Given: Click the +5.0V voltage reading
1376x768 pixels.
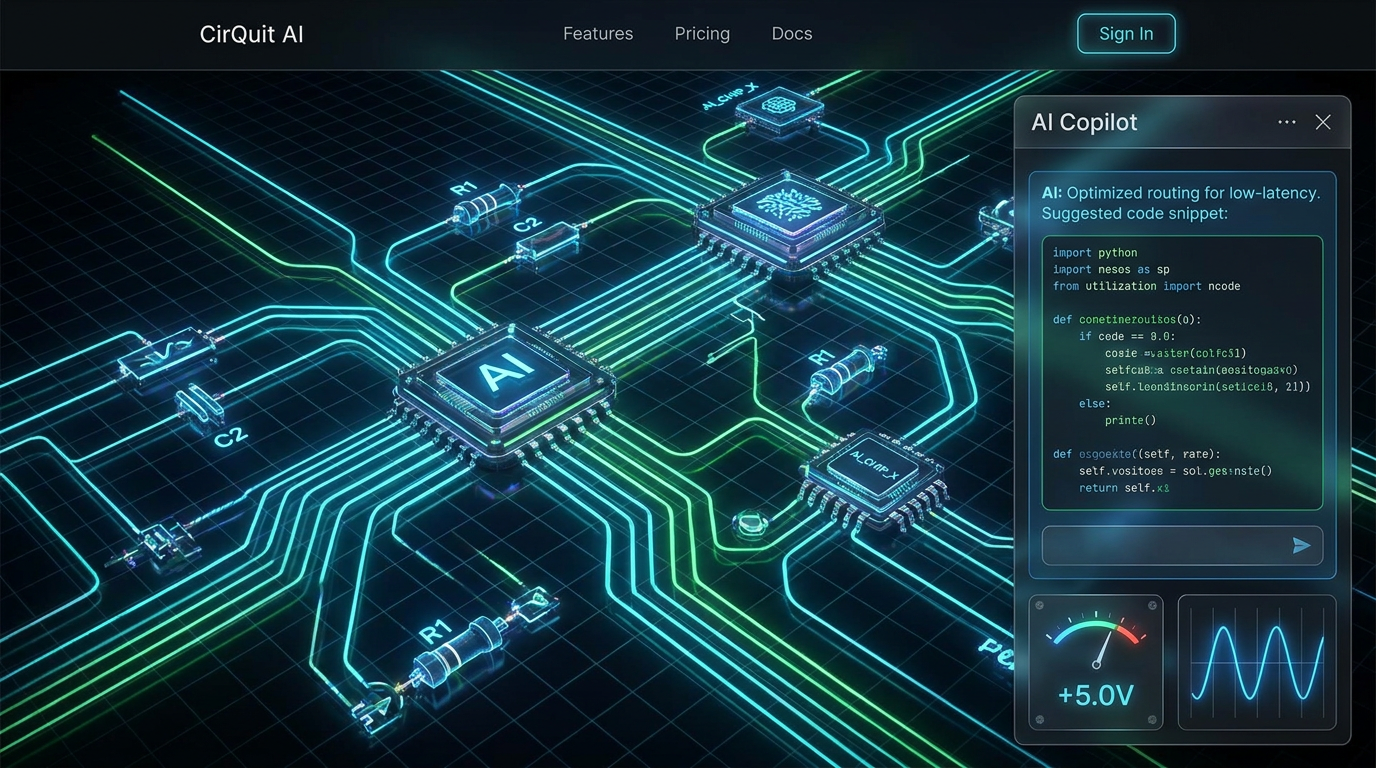Looking at the screenshot, I should [1096, 694].
